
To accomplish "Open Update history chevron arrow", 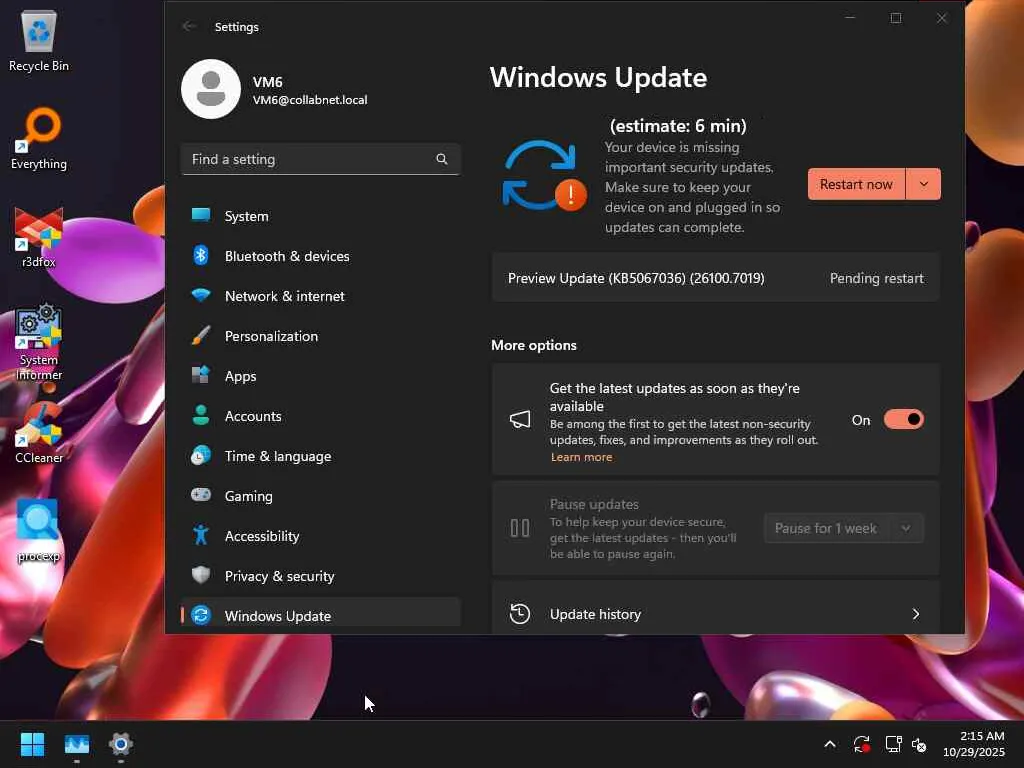I will (x=916, y=614).
